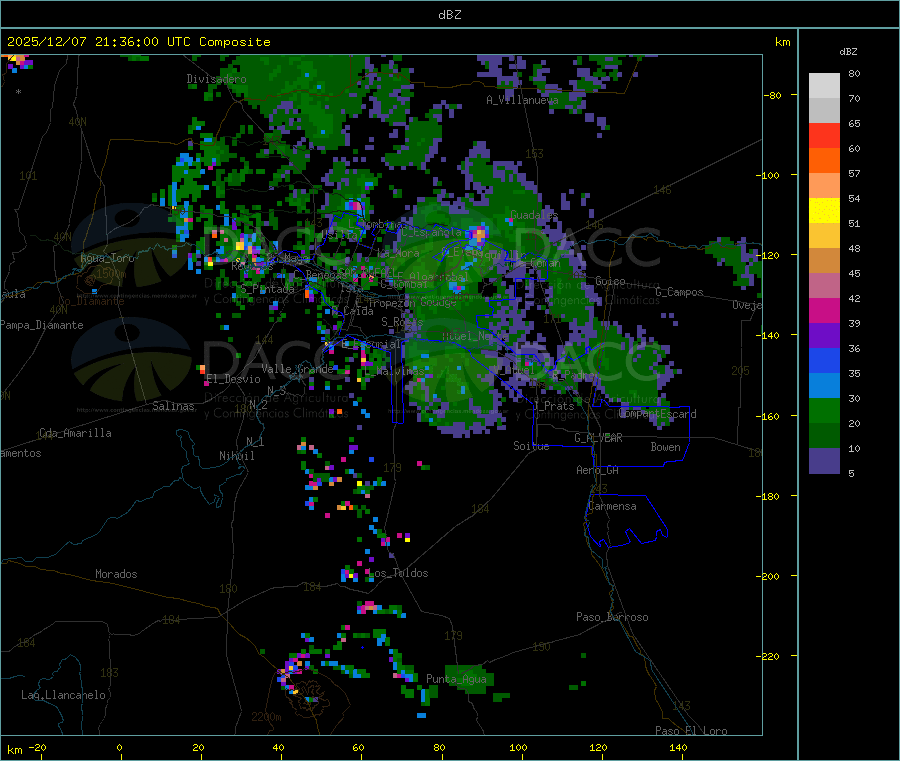The height and width of the screenshot is (761, 900).
Task: Click the 'Salinas' map label
Action: [173, 406]
